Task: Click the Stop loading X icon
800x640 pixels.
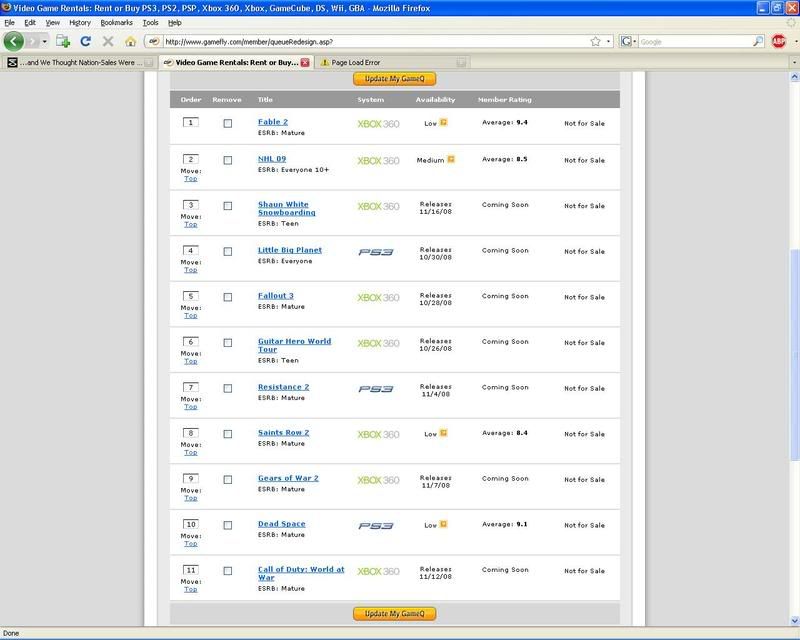Action: point(108,41)
